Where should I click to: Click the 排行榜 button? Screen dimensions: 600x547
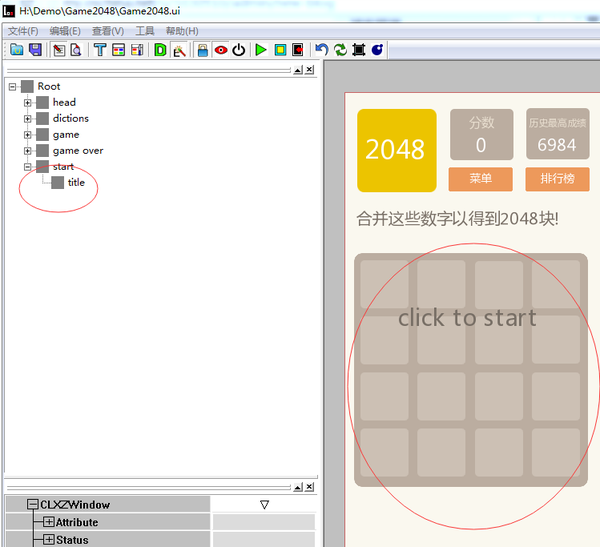(557, 179)
